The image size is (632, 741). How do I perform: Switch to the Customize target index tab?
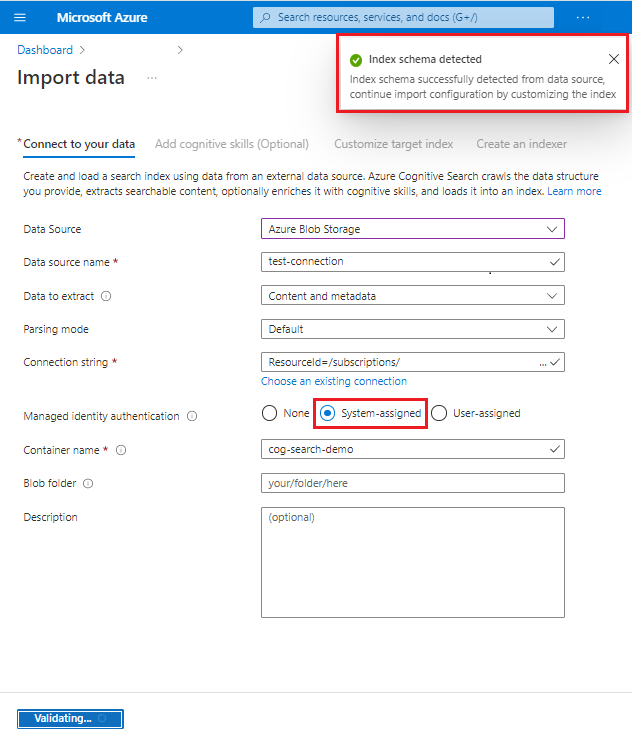(x=393, y=144)
